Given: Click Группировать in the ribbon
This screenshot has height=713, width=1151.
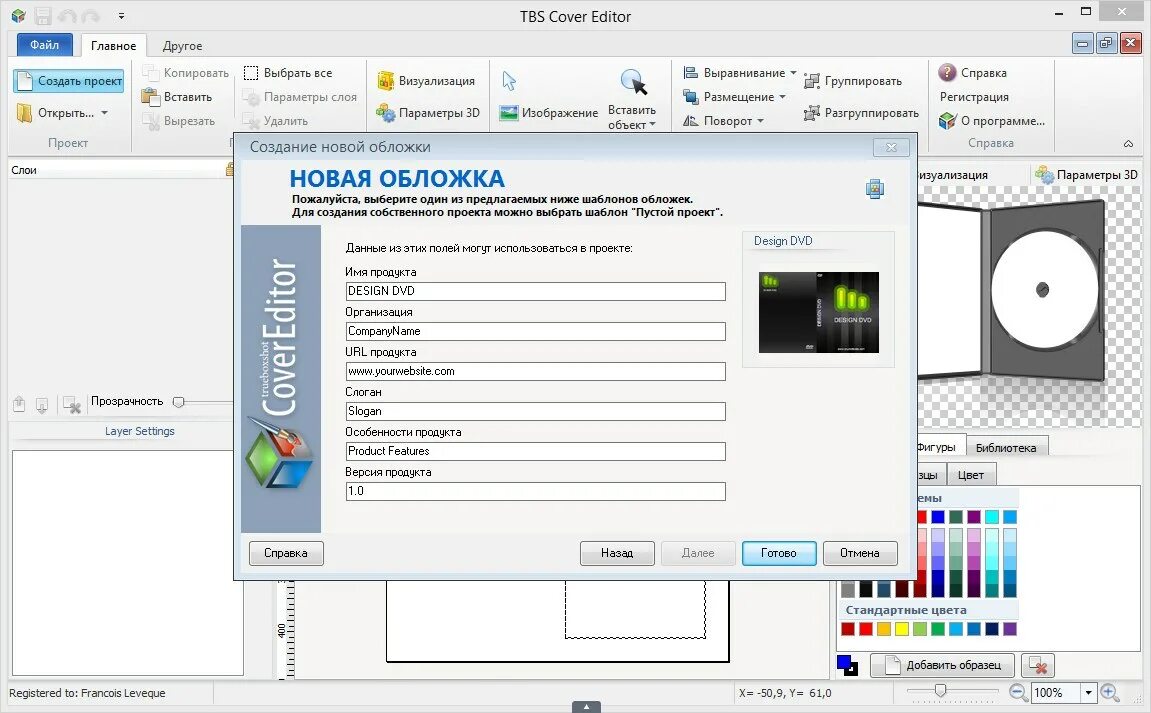Looking at the screenshot, I should pyautogui.click(x=853, y=81).
